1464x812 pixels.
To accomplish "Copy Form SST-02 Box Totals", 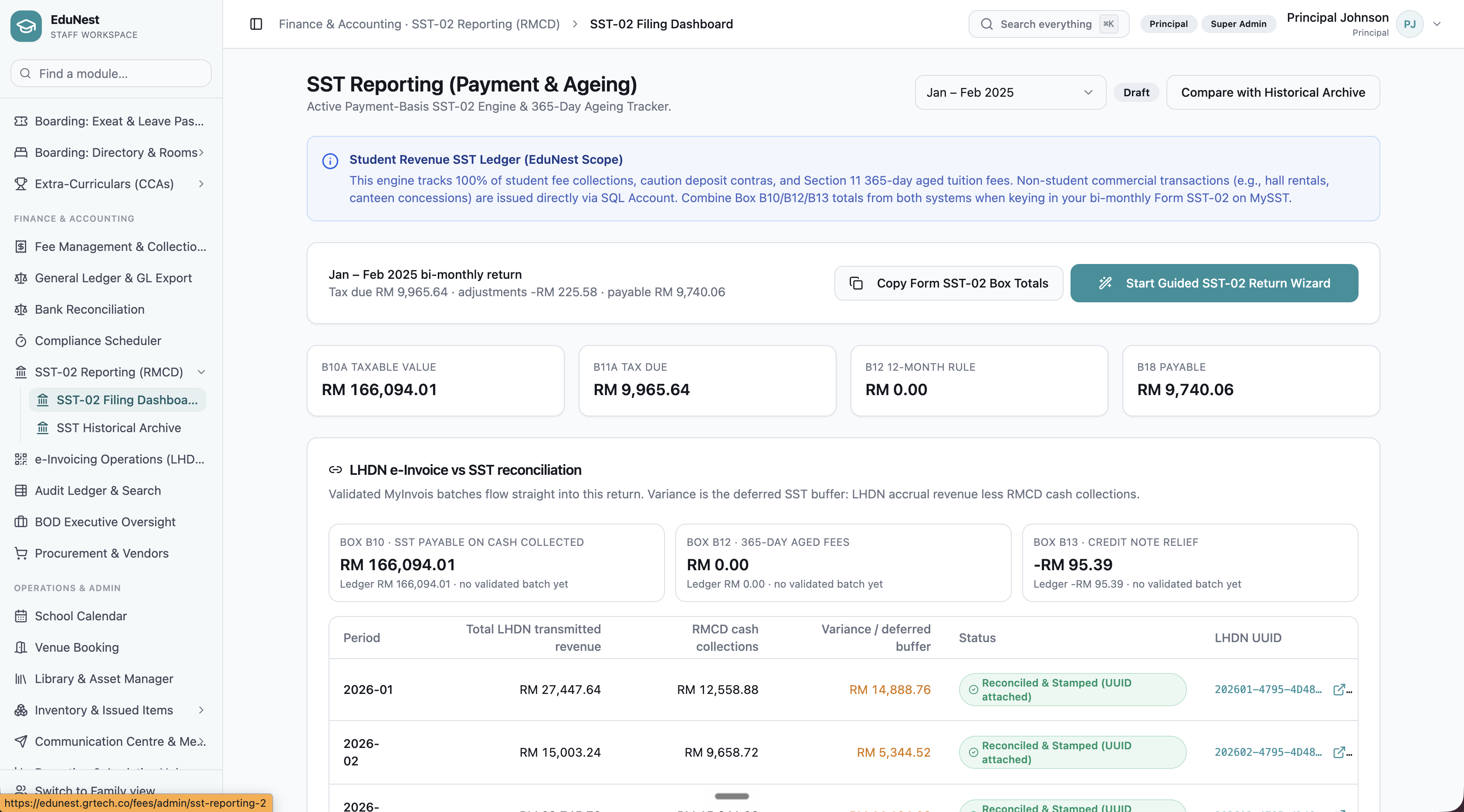I will click(949, 283).
